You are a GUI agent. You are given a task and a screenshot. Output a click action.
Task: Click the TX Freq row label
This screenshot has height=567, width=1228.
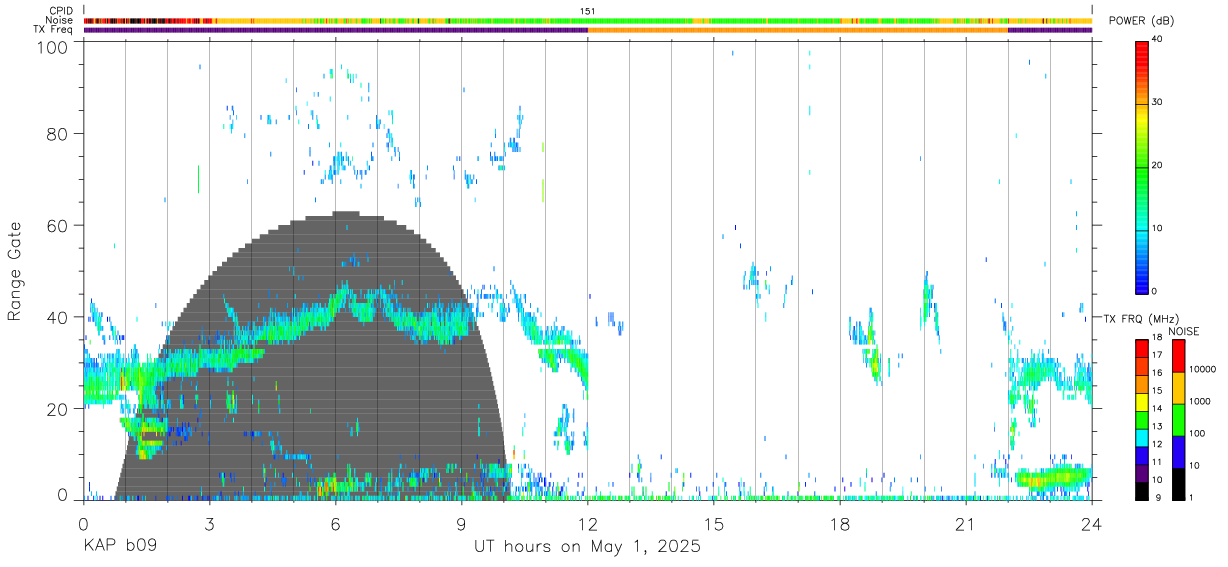point(53,30)
